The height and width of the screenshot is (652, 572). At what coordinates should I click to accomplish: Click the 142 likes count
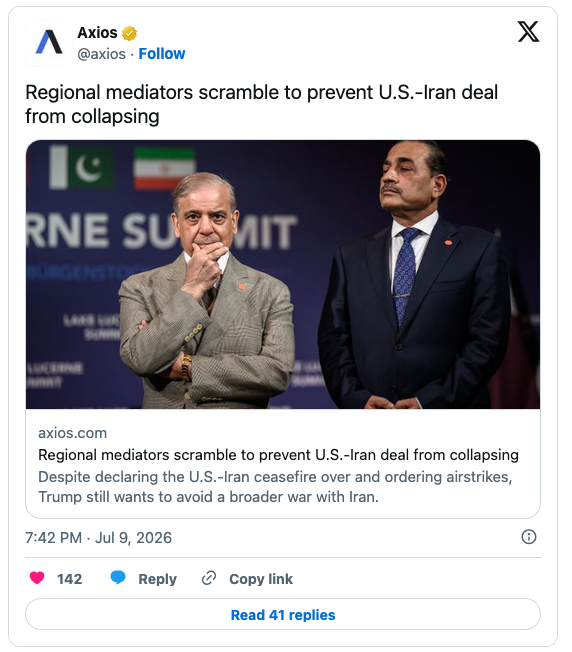69,579
